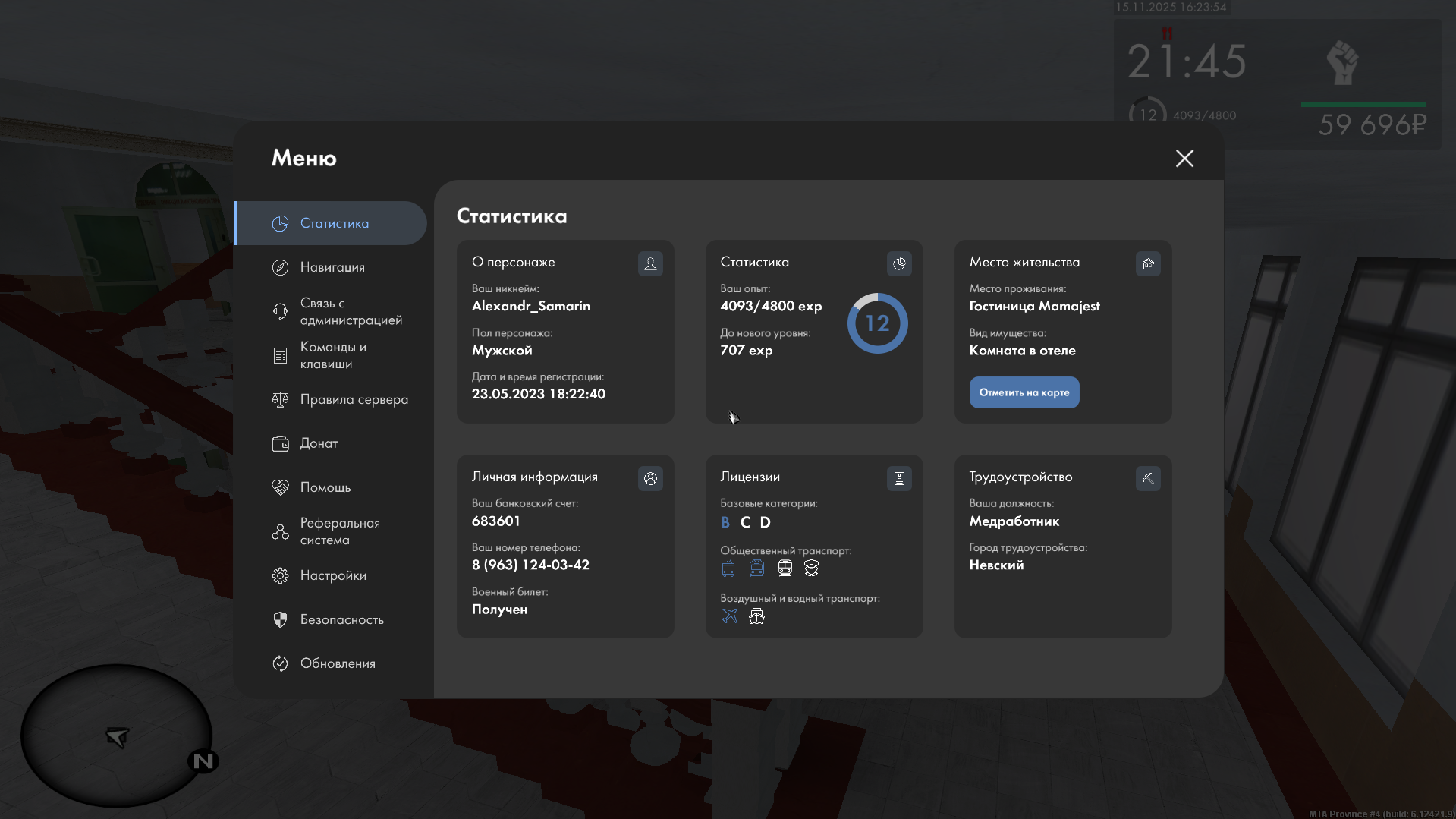Click license category C
The image size is (1456, 819).
[x=745, y=522]
